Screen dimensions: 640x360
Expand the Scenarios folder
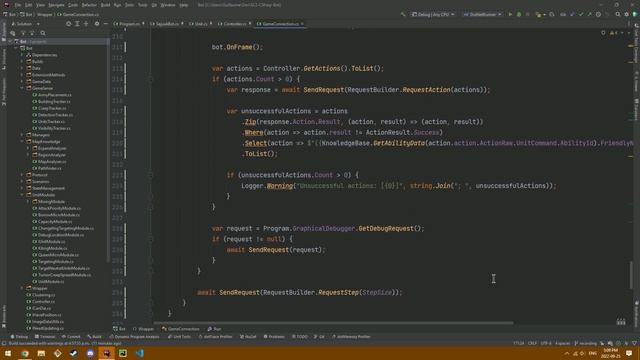22,182
